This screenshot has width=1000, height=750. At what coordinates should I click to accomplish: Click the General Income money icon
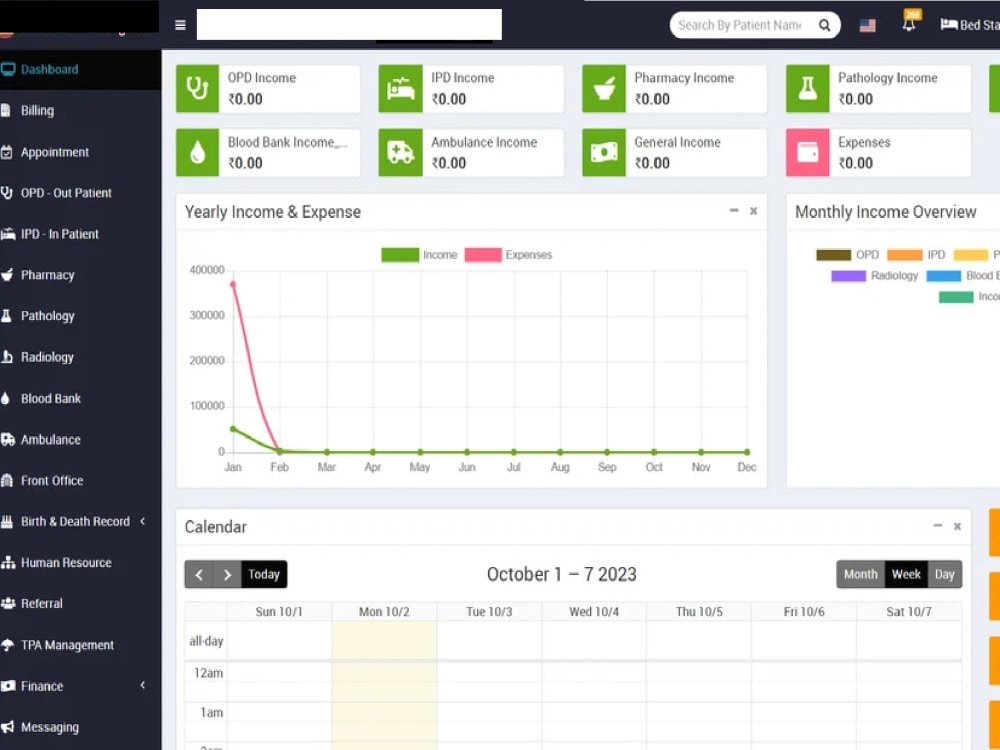[x=604, y=152]
